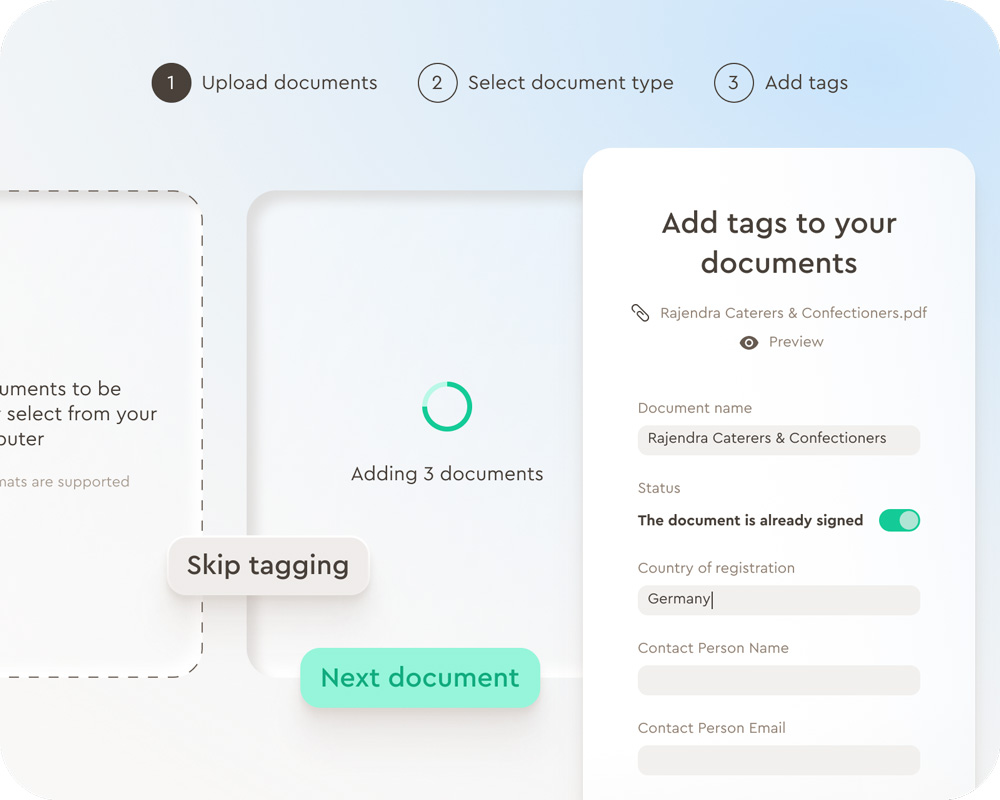Click the Contact Person Name field
Image resolution: width=1000 pixels, height=800 pixels.
(x=778, y=680)
